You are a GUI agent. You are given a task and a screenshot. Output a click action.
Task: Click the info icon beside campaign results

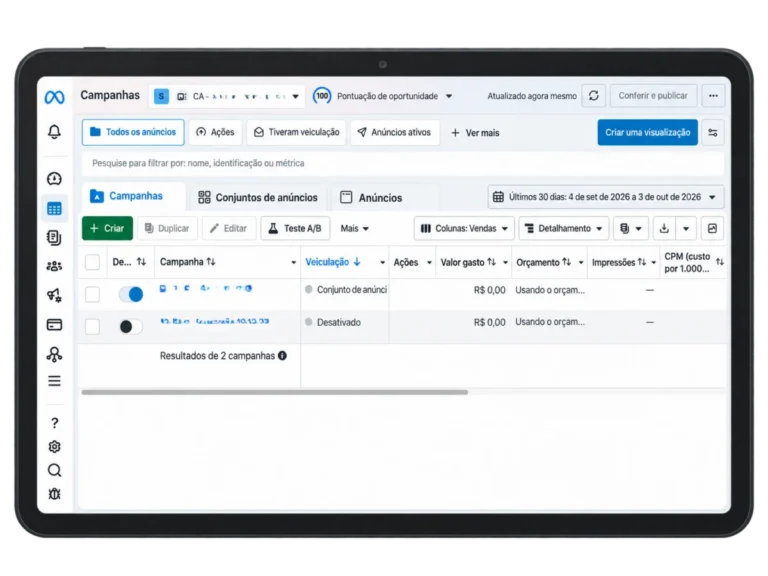tap(283, 356)
